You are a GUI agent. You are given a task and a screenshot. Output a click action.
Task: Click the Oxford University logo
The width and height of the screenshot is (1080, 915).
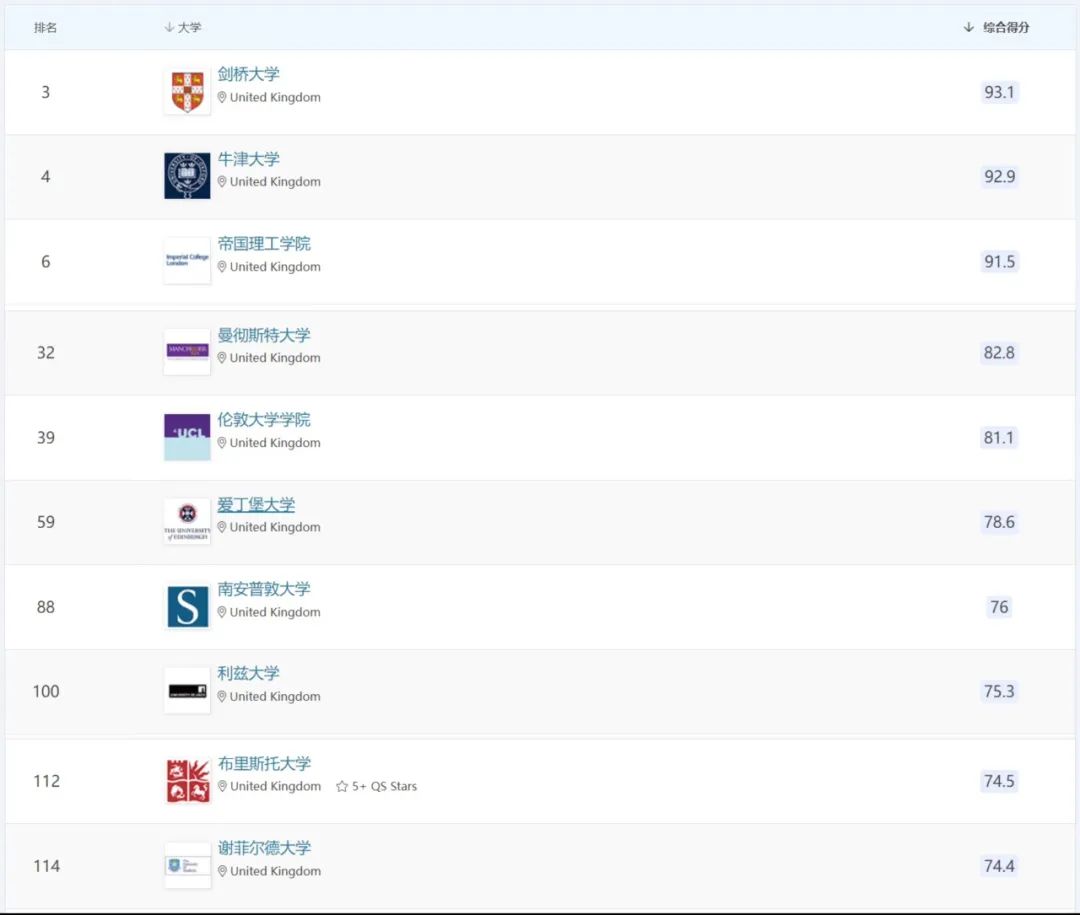[x=187, y=176]
